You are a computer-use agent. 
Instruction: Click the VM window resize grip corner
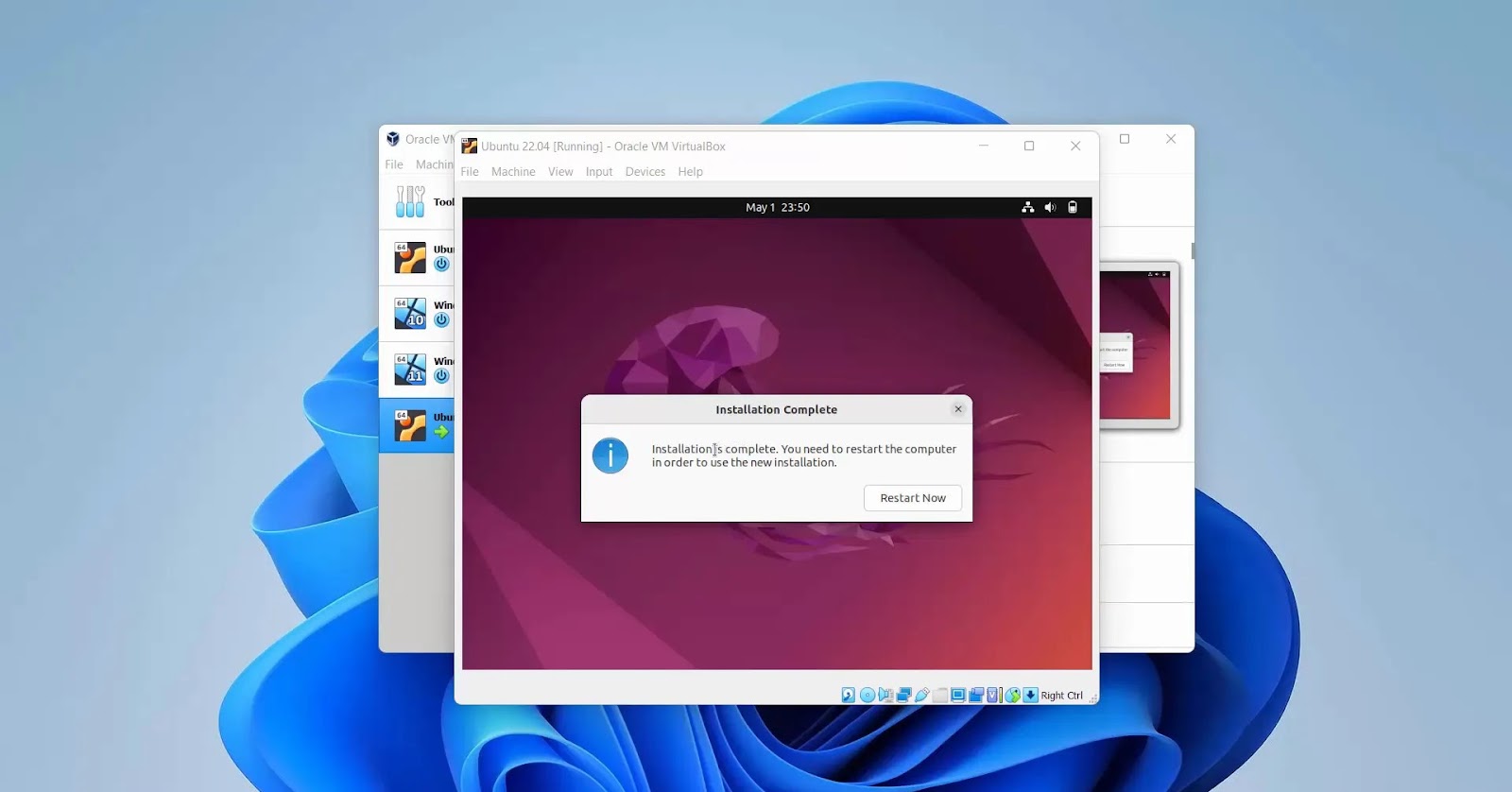tap(1093, 698)
